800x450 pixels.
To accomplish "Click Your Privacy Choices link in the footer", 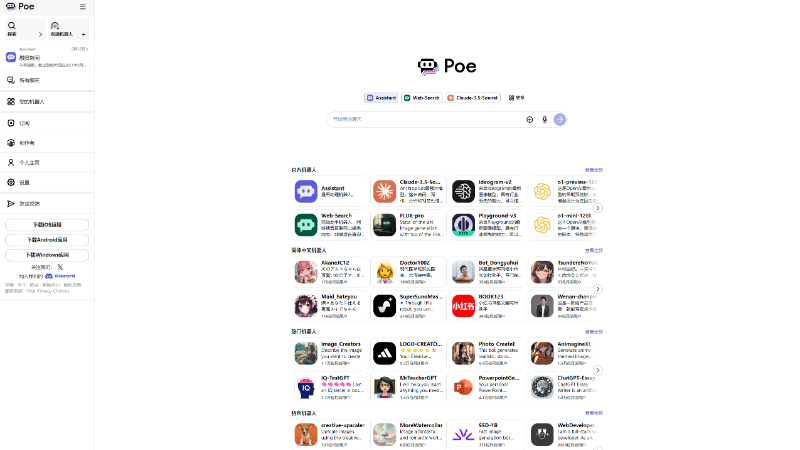I will tap(47, 291).
